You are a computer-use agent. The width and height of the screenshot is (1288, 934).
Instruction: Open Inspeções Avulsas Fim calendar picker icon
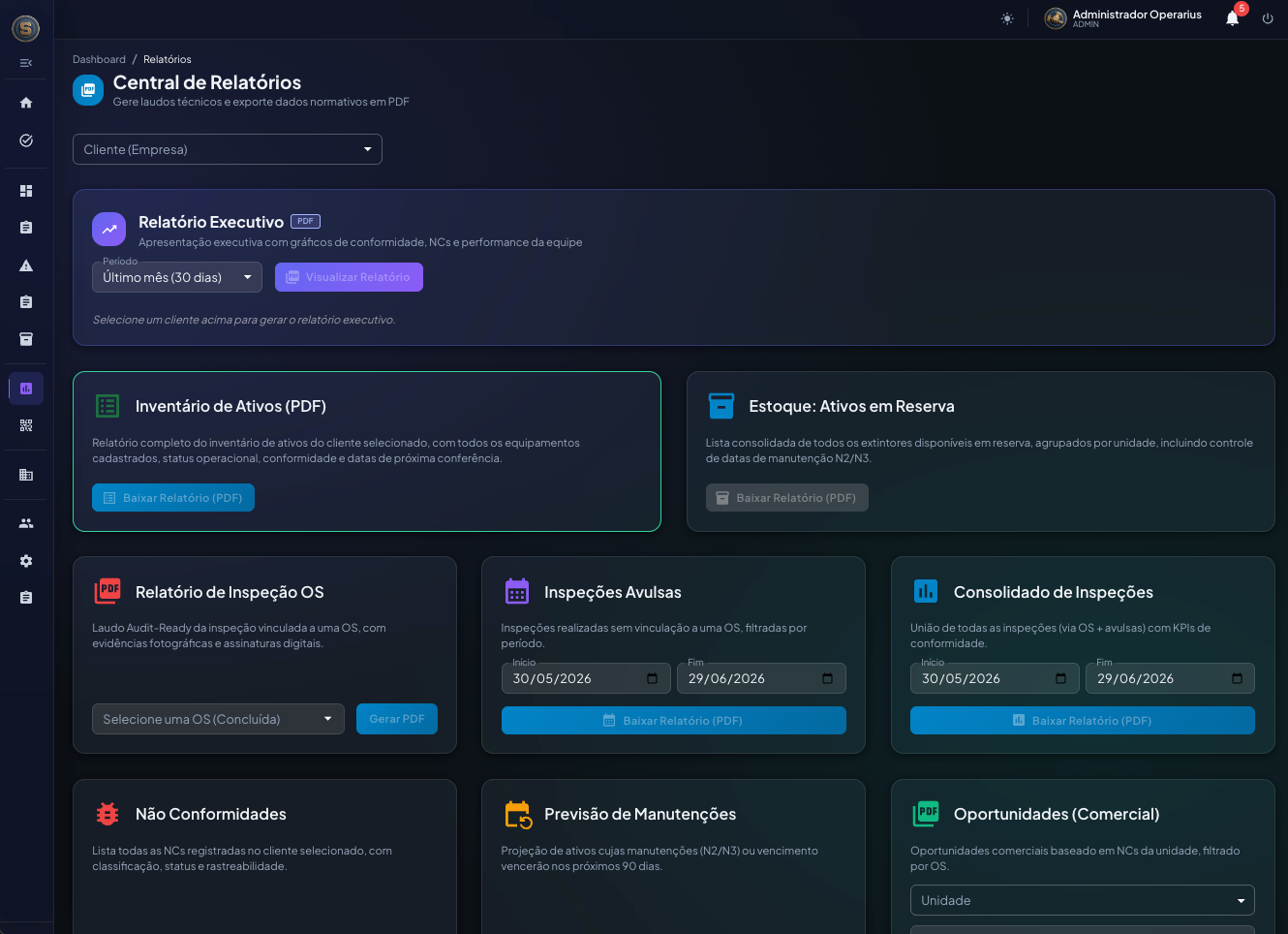point(827,678)
